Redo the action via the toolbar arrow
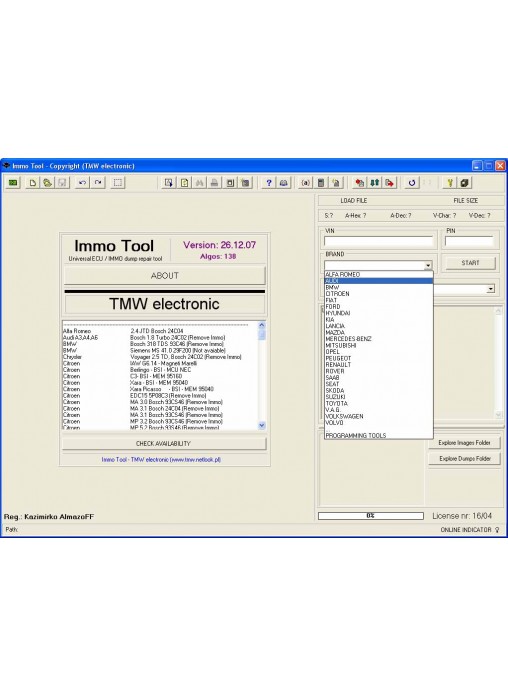 (98, 182)
